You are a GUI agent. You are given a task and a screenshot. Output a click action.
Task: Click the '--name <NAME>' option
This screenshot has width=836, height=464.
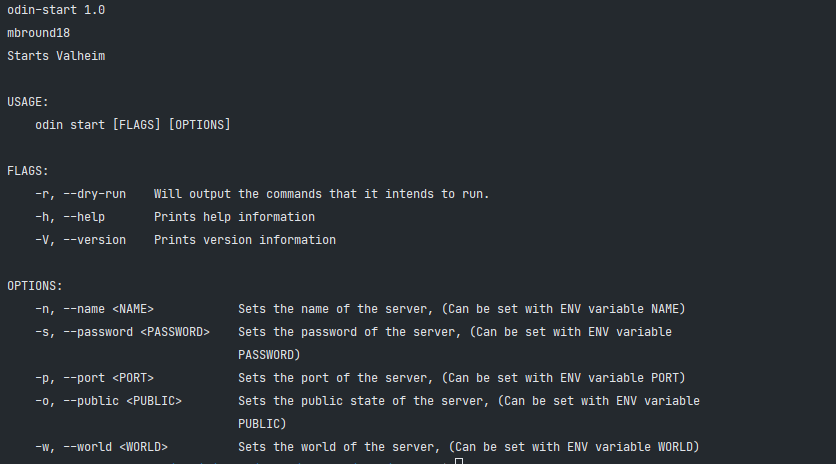tap(108, 309)
